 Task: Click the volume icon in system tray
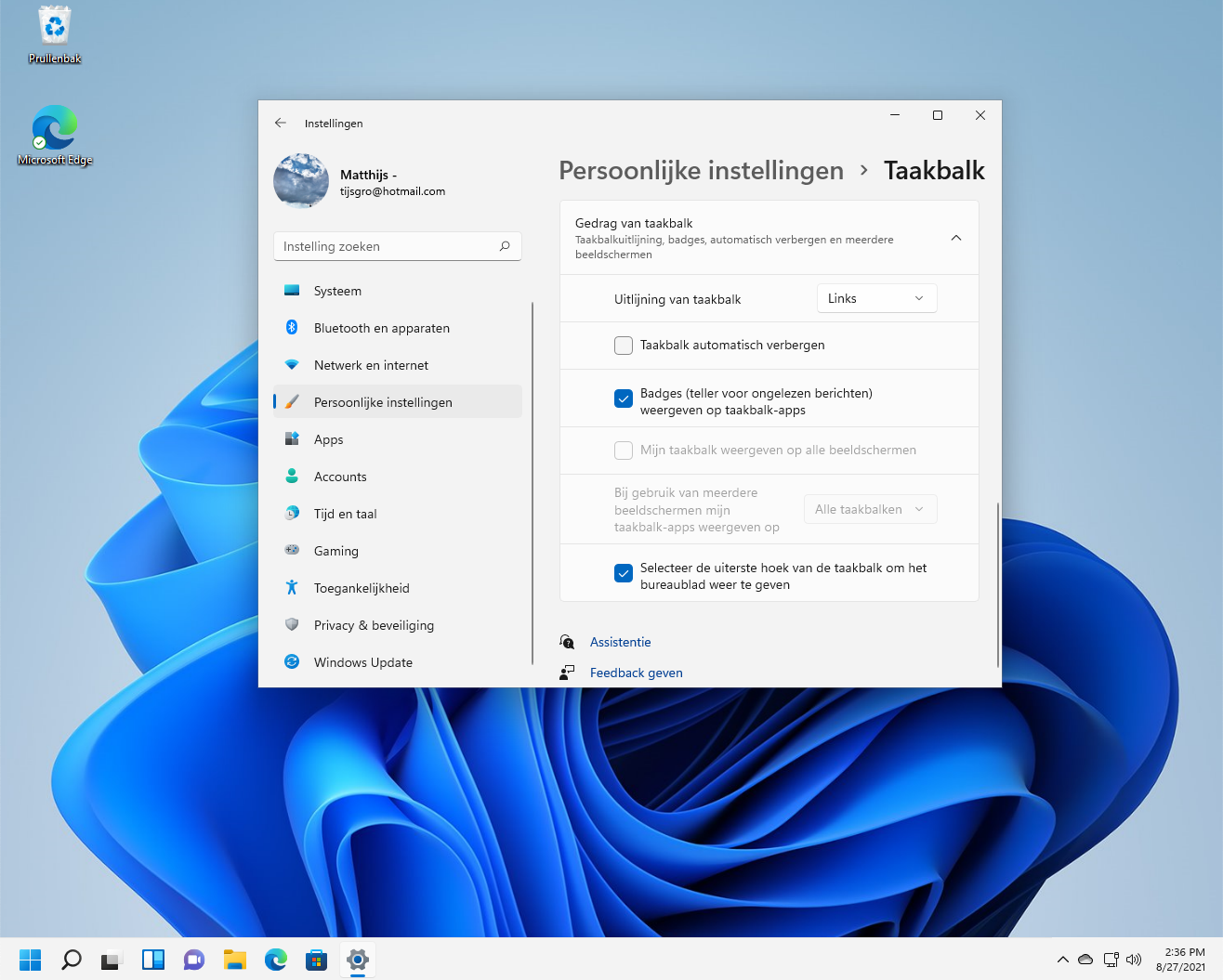(x=1134, y=960)
